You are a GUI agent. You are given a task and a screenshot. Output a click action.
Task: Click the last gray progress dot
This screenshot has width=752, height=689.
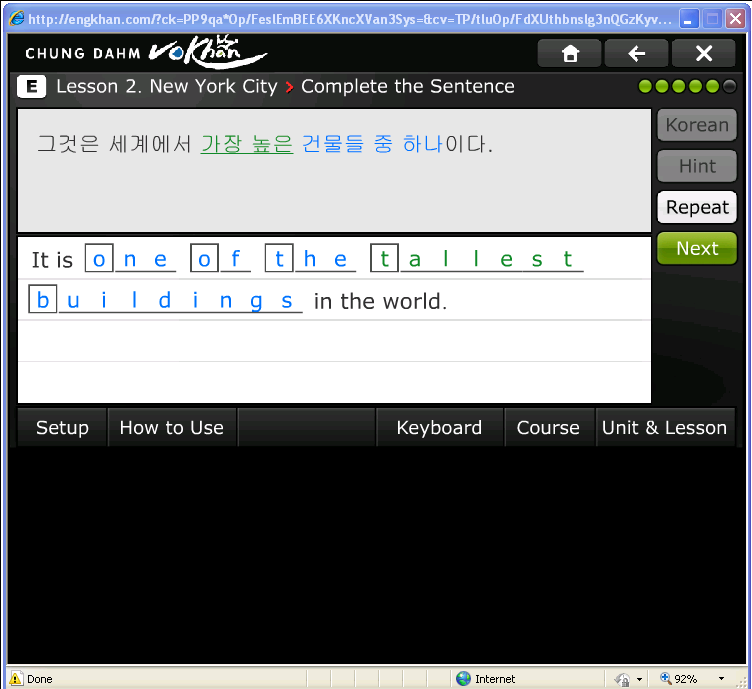[729, 87]
